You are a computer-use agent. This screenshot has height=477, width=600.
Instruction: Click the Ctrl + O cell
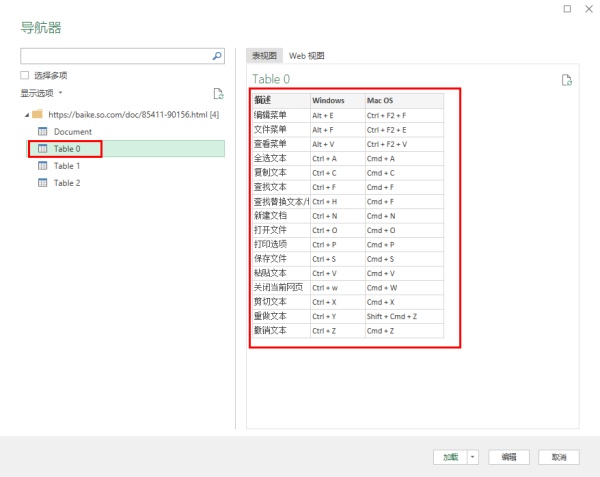click(x=338, y=230)
